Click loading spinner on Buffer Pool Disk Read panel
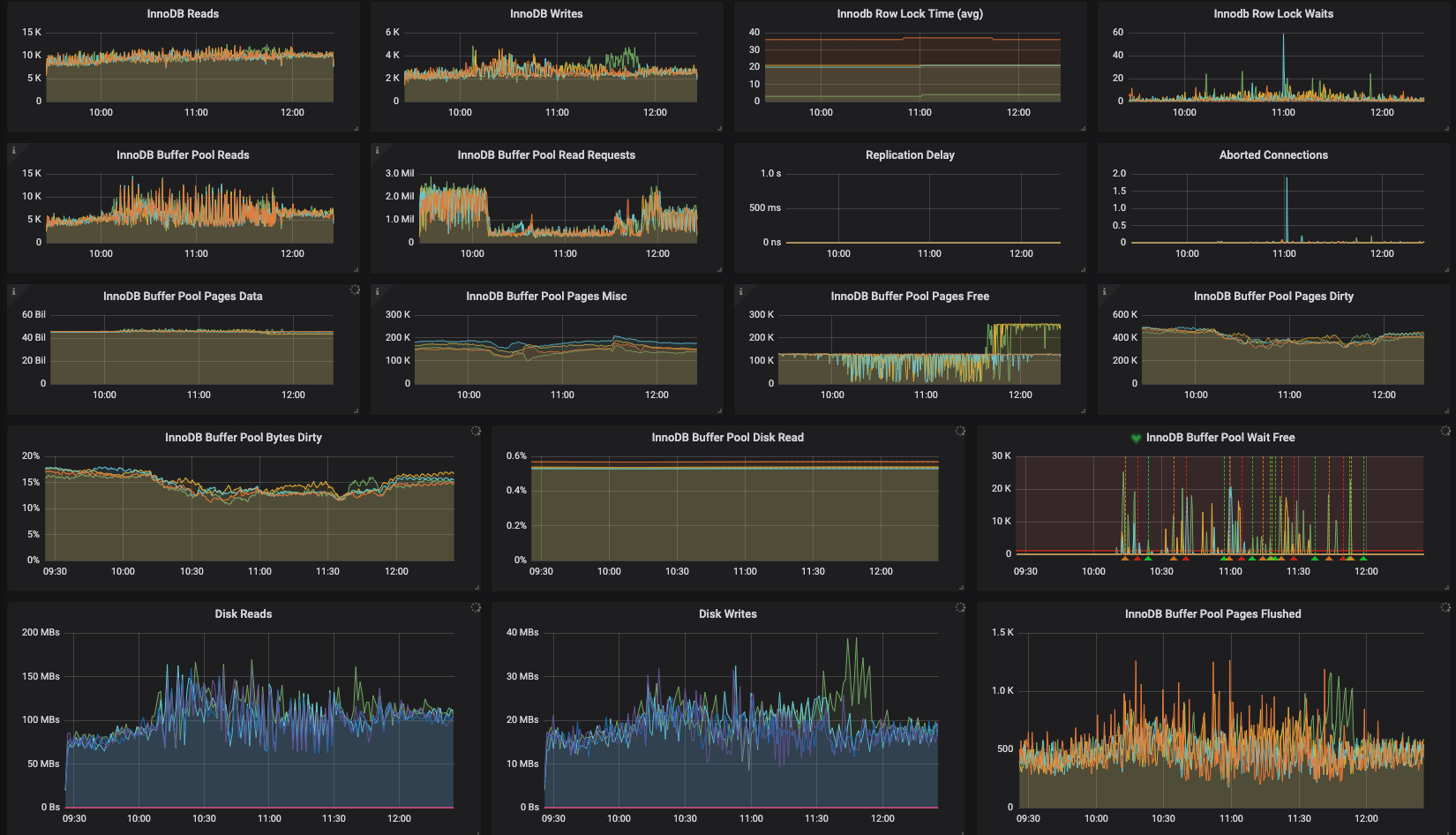 click(960, 431)
